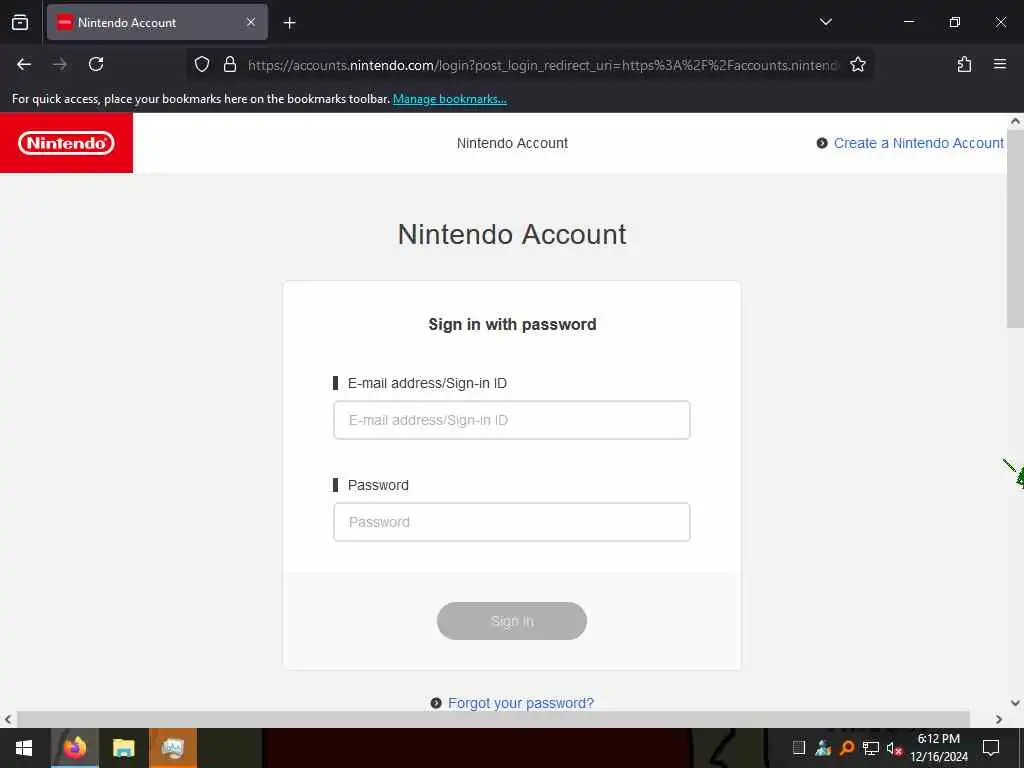
Task: Open Firefox hamburger application menu
Action: 999,64
